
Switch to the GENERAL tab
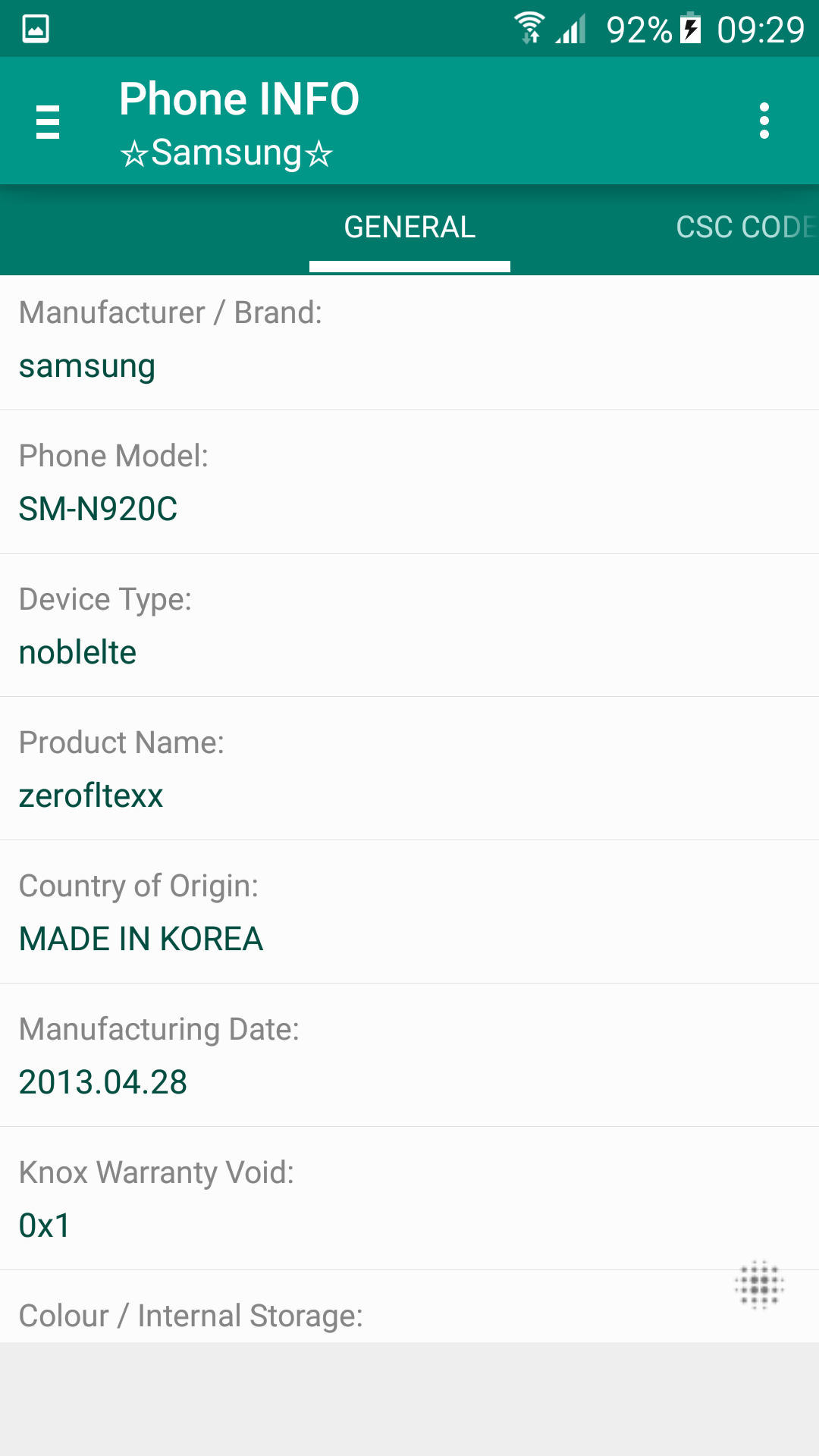pos(409,227)
